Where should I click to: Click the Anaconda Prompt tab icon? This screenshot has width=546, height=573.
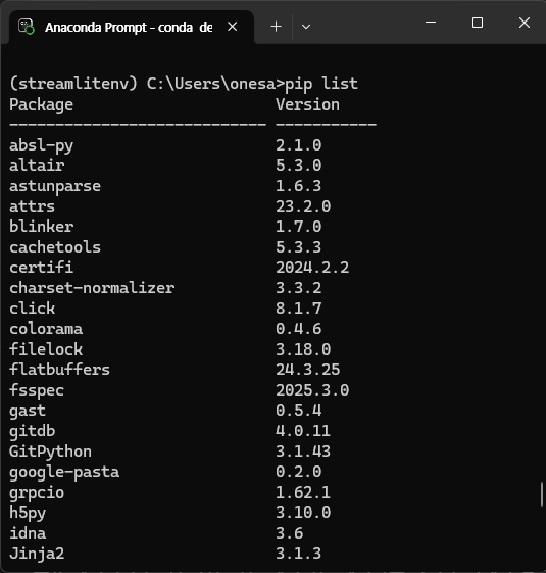[x=26, y=27]
